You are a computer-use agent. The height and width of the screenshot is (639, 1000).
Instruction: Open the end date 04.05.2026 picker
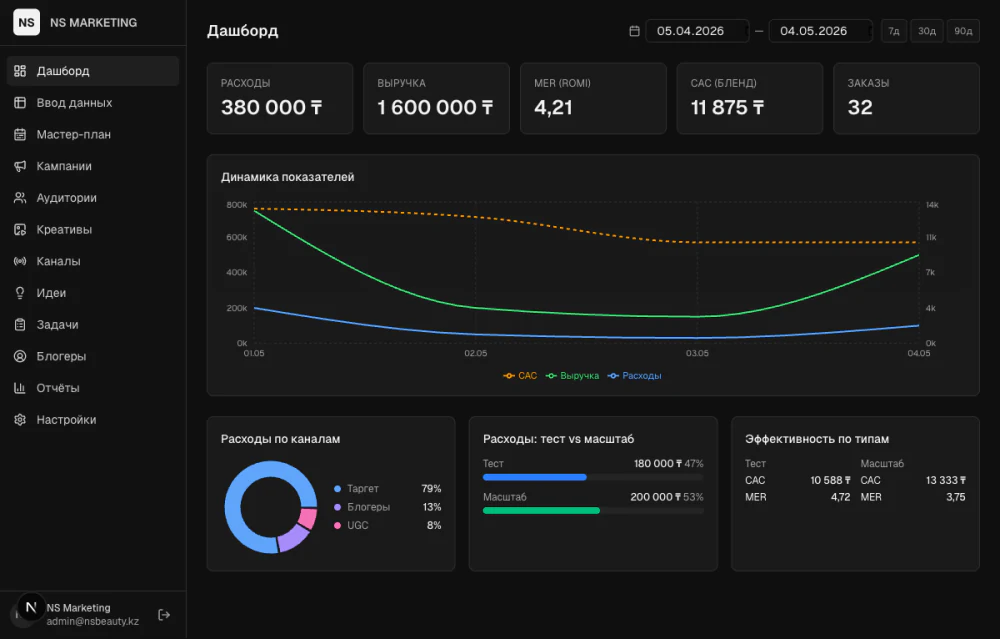pos(820,31)
